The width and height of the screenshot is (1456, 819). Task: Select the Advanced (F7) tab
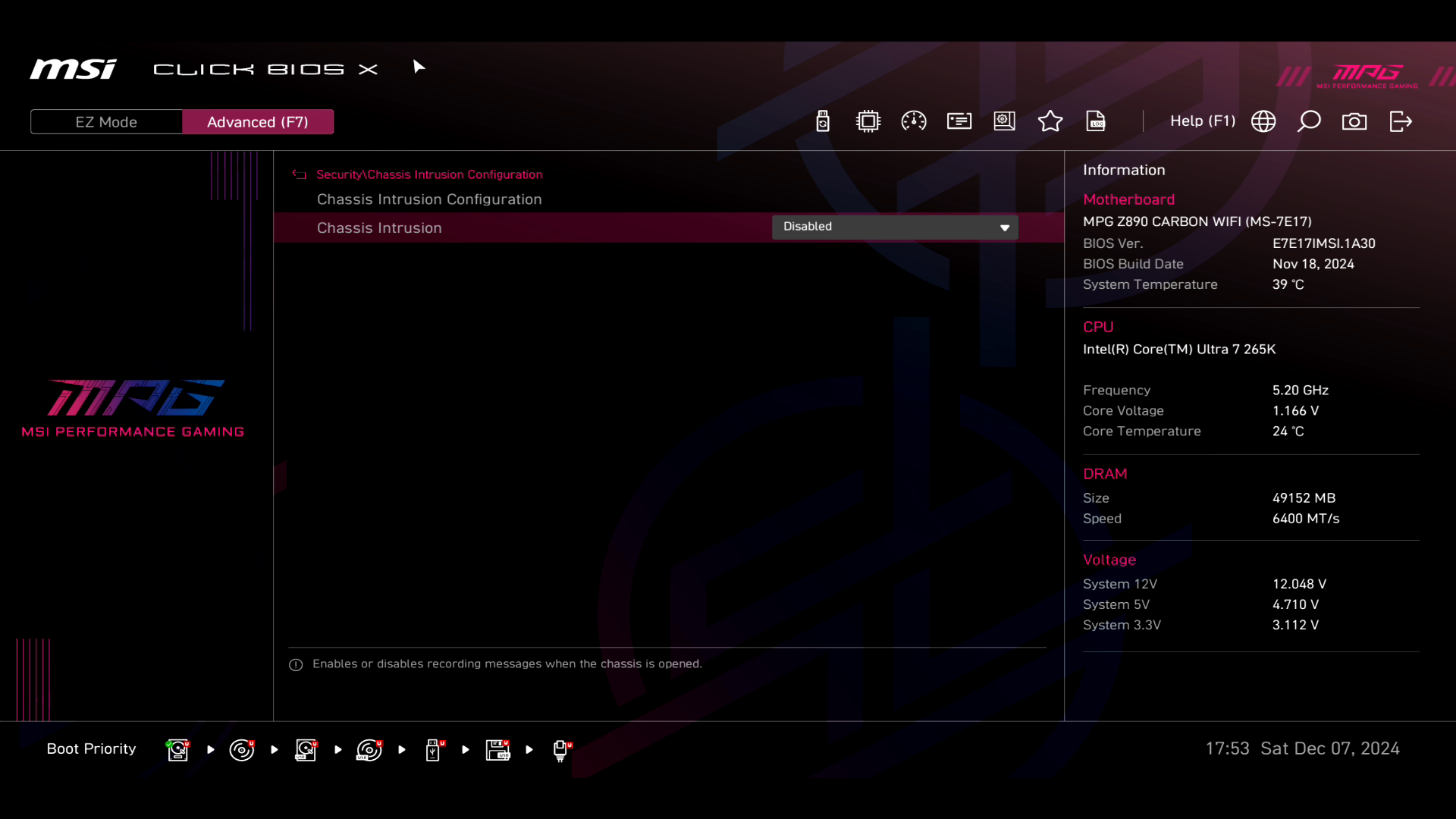258,122
